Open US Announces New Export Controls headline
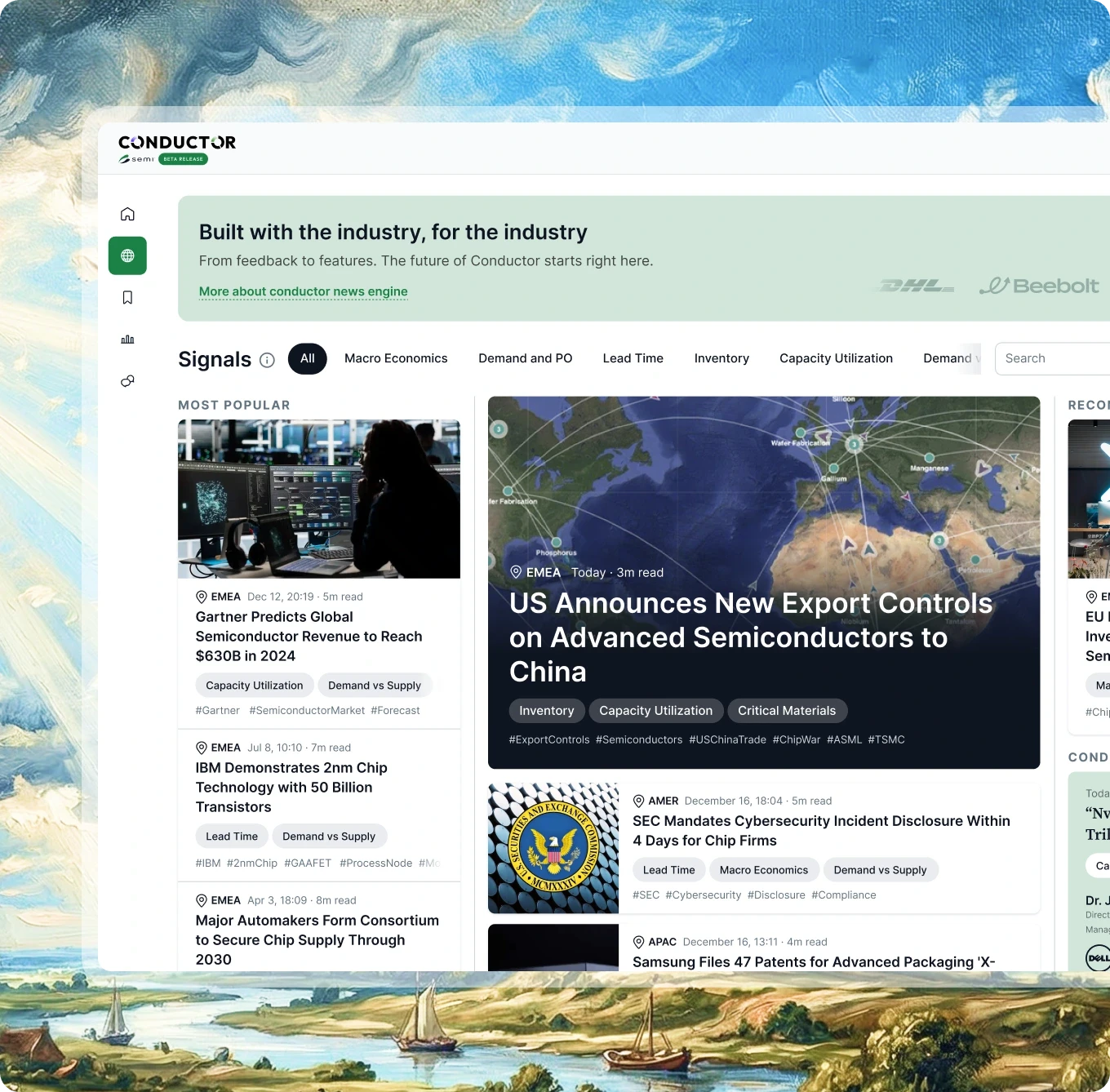This screenshot has height=1092, width=1110. [x=751, y=637]
